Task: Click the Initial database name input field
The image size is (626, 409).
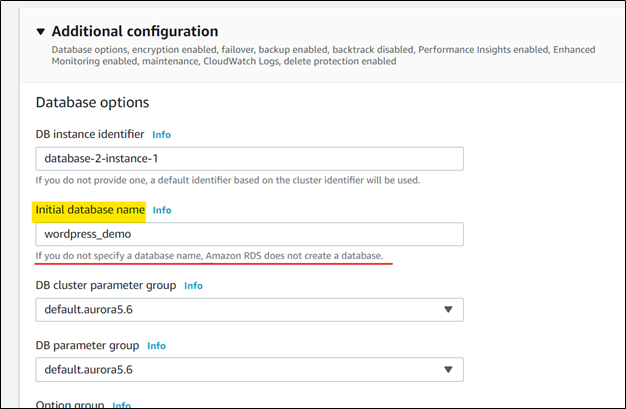Action: pos(250,234)
